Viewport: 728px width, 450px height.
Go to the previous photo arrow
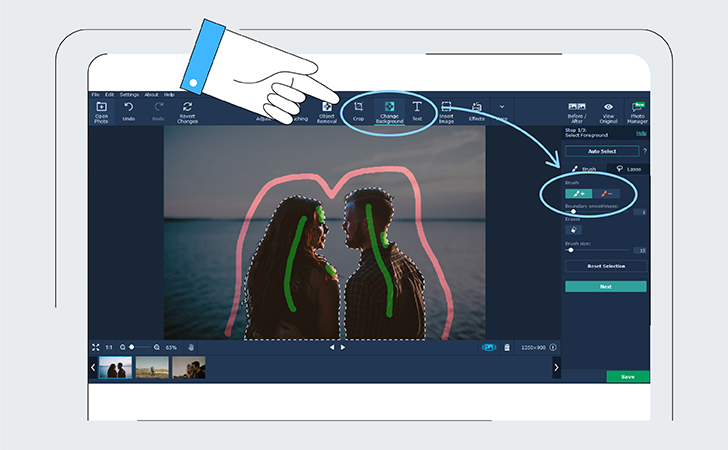[x=332, y=347]
